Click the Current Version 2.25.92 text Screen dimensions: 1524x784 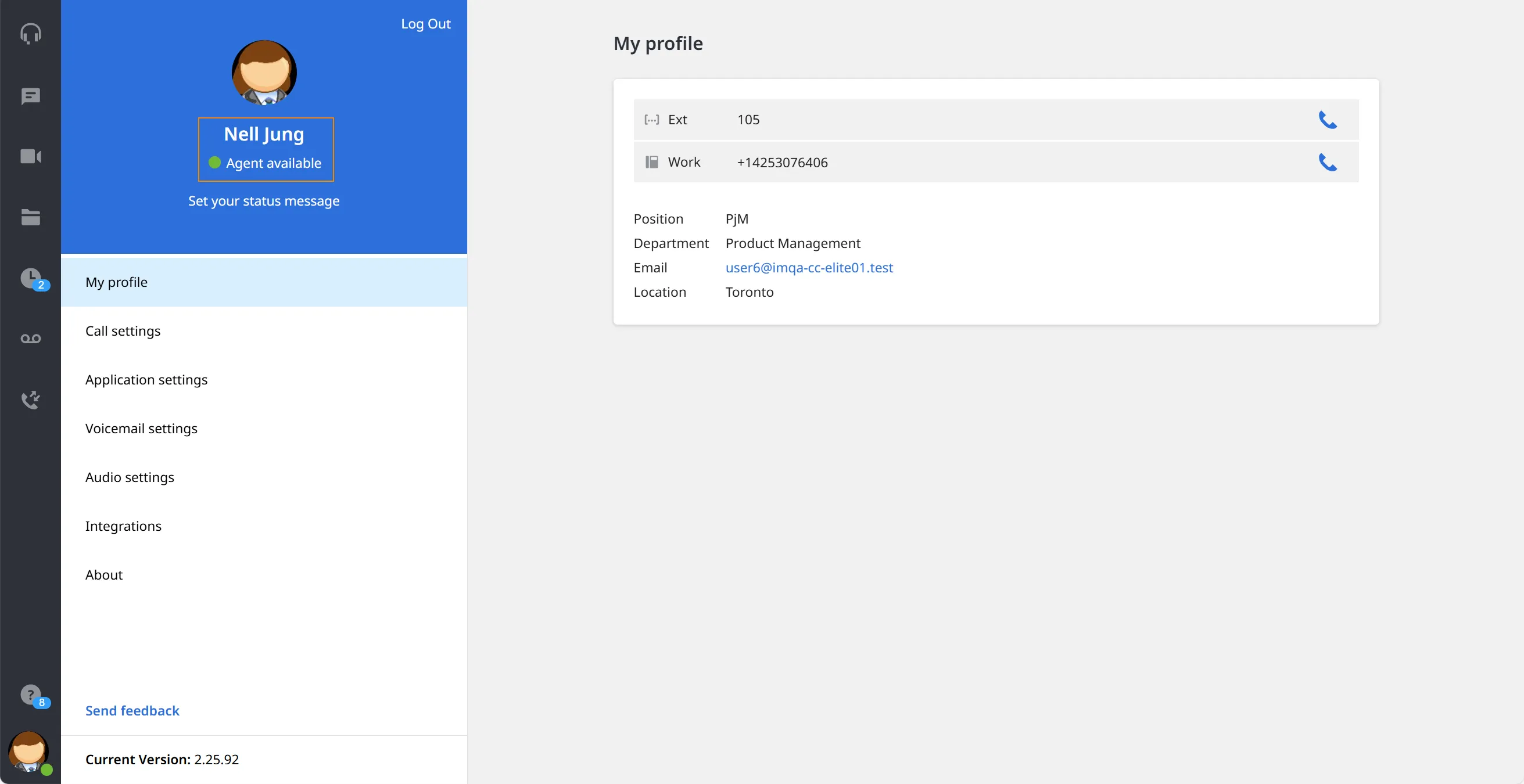[162, 760]
